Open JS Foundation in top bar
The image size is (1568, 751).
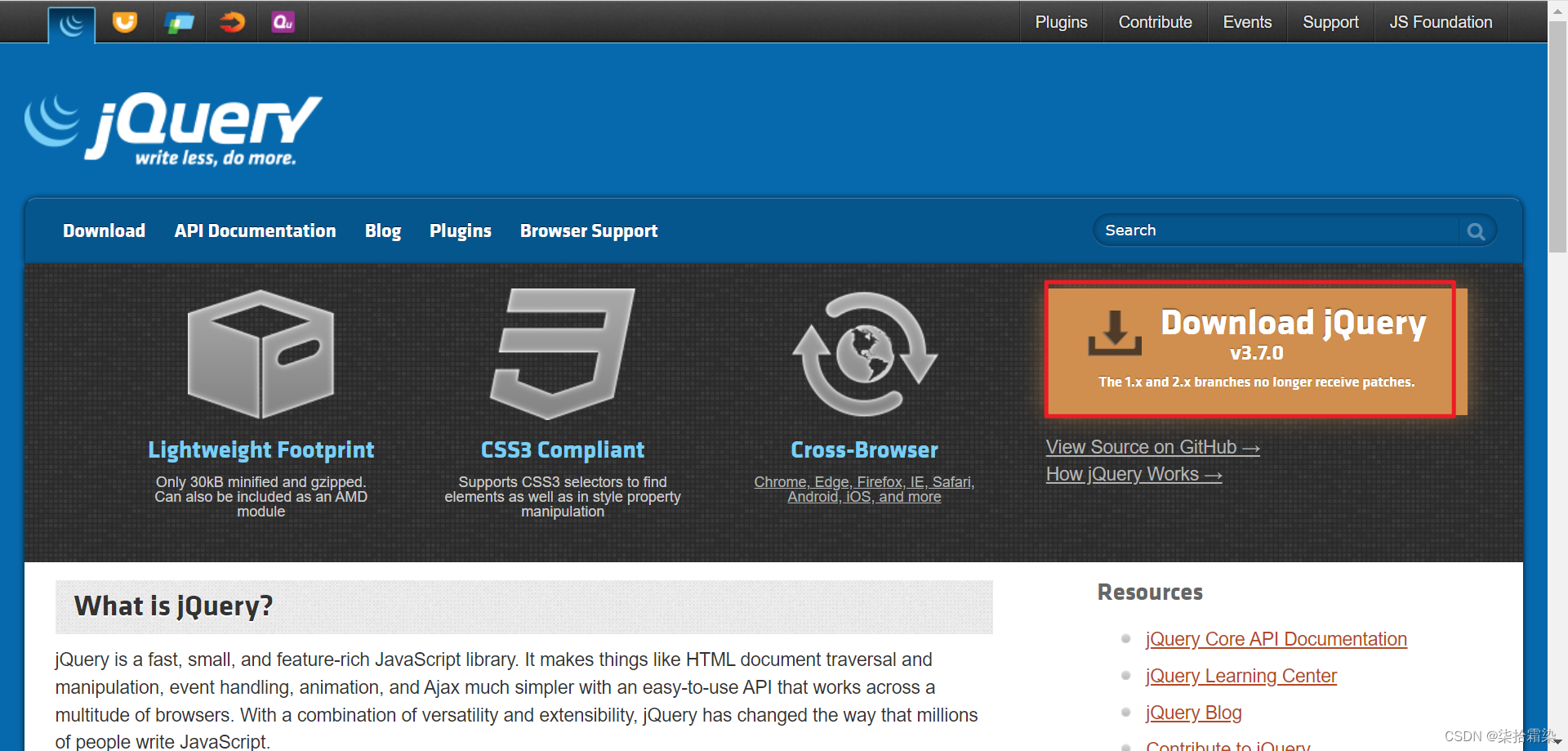tap(1441, 22)
